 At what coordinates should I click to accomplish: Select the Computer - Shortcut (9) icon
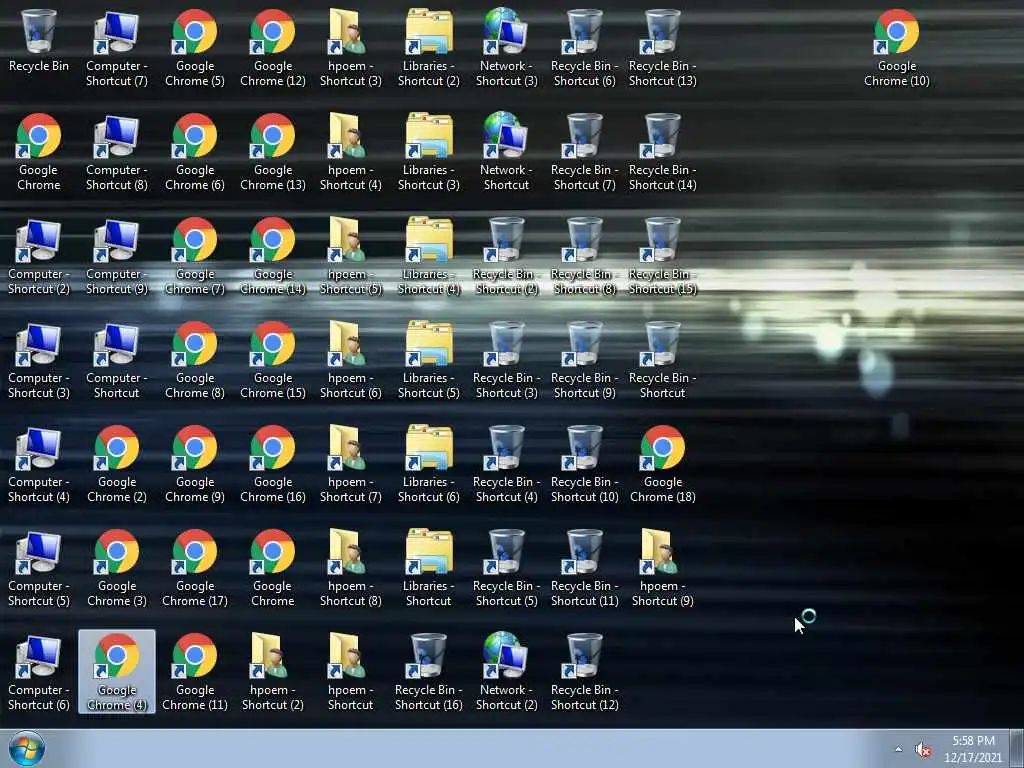pyautogui.click(x=116, y=255)
